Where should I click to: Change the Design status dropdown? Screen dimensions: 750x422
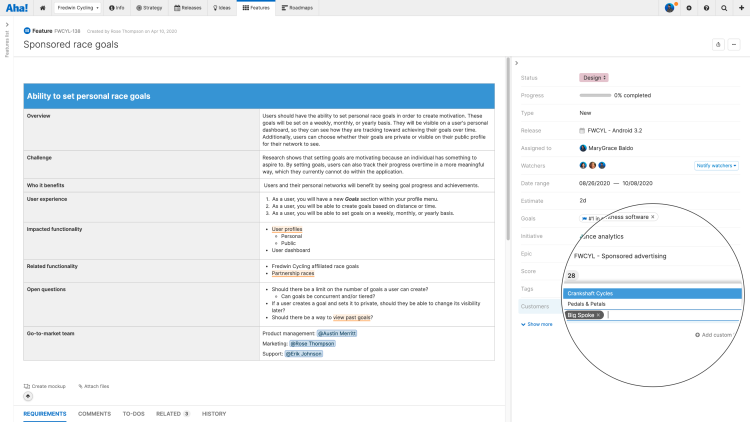coord(594,78)
